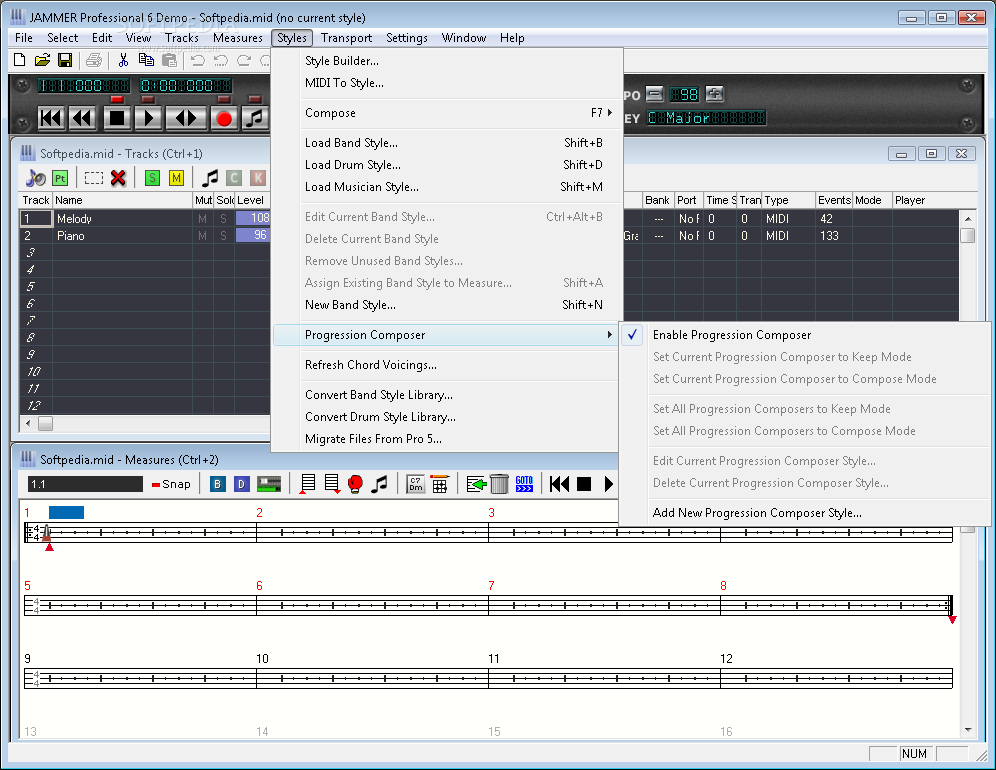Click the blue D icon in Measures toolbar
Viewport: 996px width, 770px height.
point(241,484)
